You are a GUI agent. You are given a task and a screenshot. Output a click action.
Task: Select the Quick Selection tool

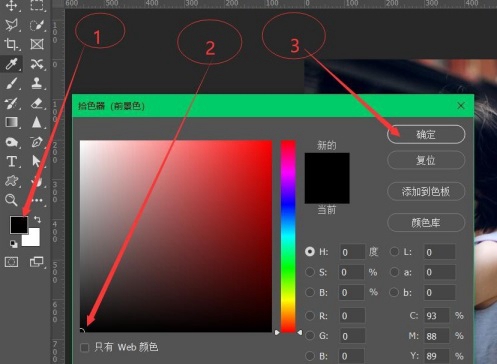click(x=37, y=25)
